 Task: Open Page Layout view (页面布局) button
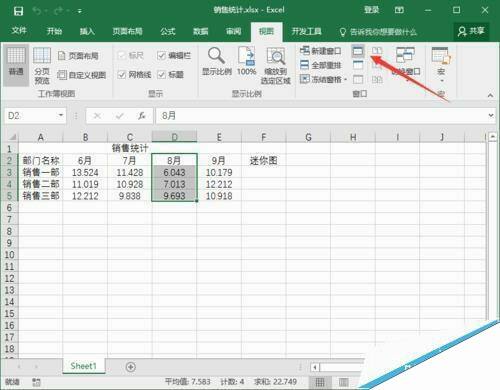(x=78, y=56)
